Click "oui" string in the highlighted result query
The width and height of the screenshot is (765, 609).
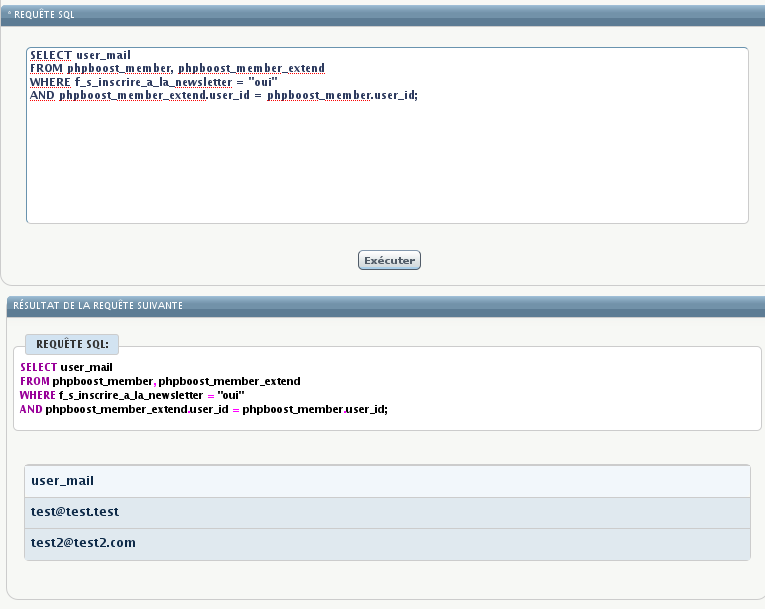point(231,395)
